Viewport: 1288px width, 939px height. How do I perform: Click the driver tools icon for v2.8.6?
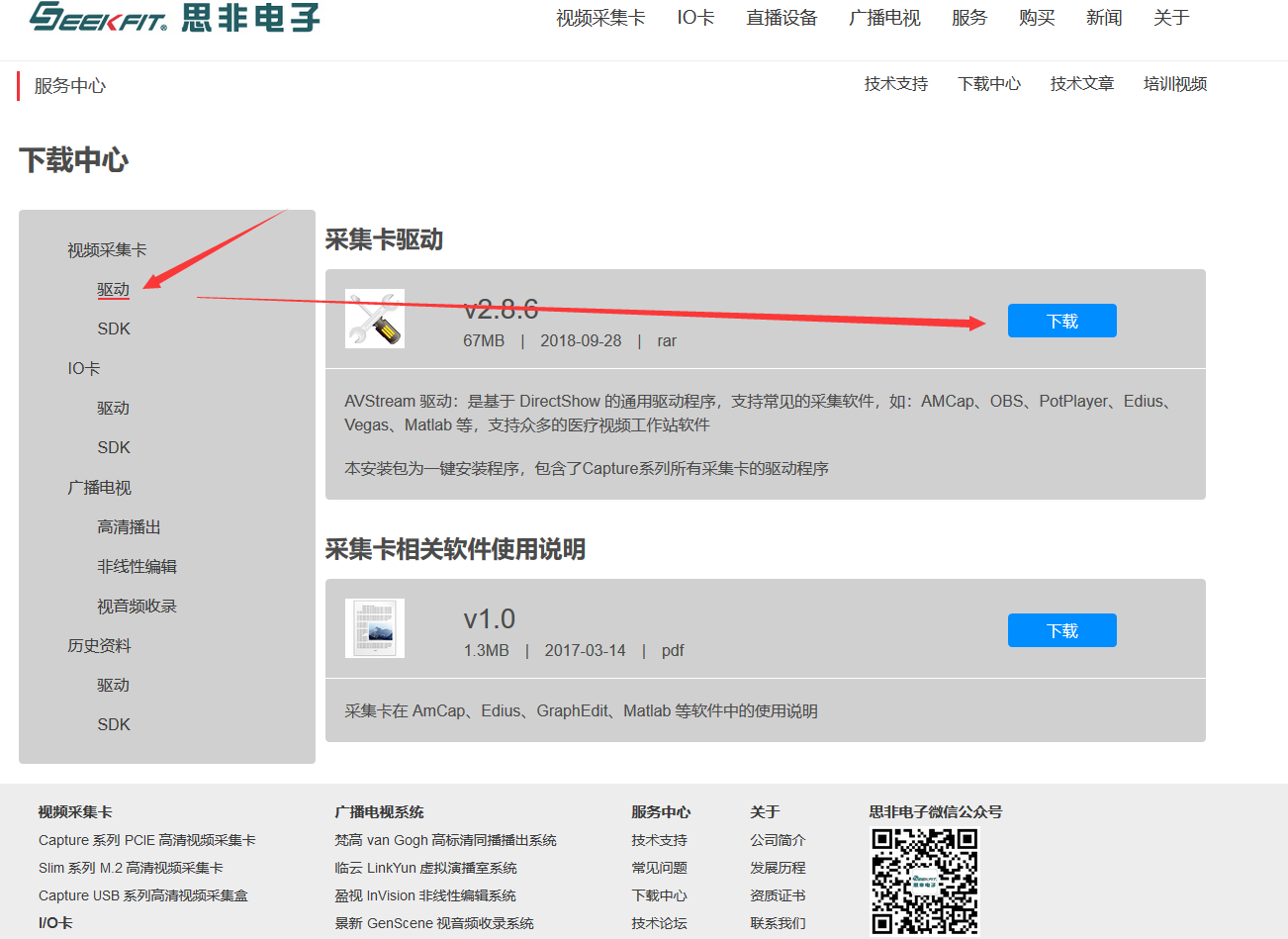point(375,319)
